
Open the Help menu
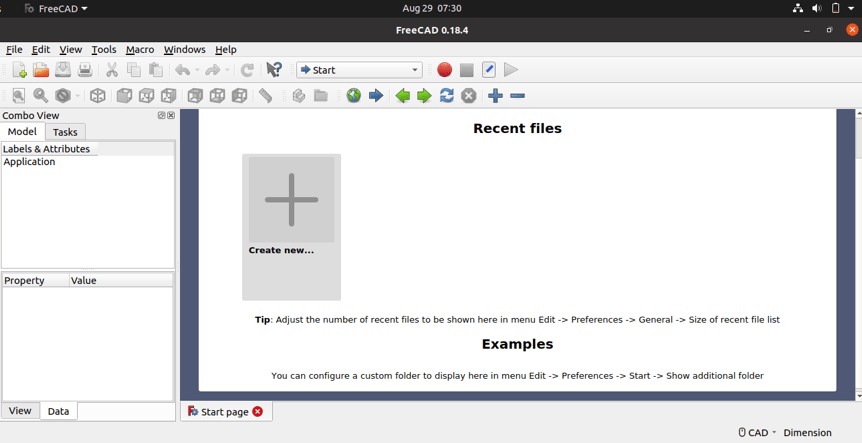coord(225,49)
